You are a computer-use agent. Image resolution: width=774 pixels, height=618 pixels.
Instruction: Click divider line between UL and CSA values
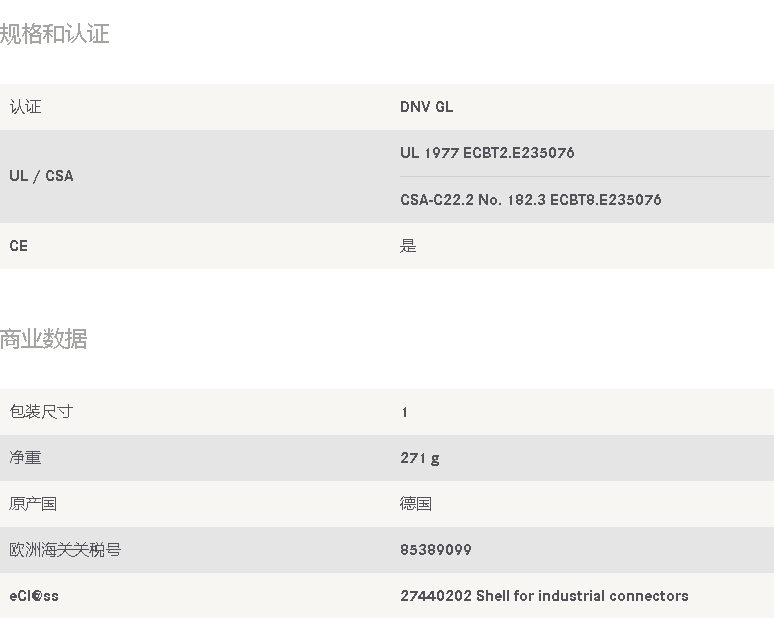point(585,177)
